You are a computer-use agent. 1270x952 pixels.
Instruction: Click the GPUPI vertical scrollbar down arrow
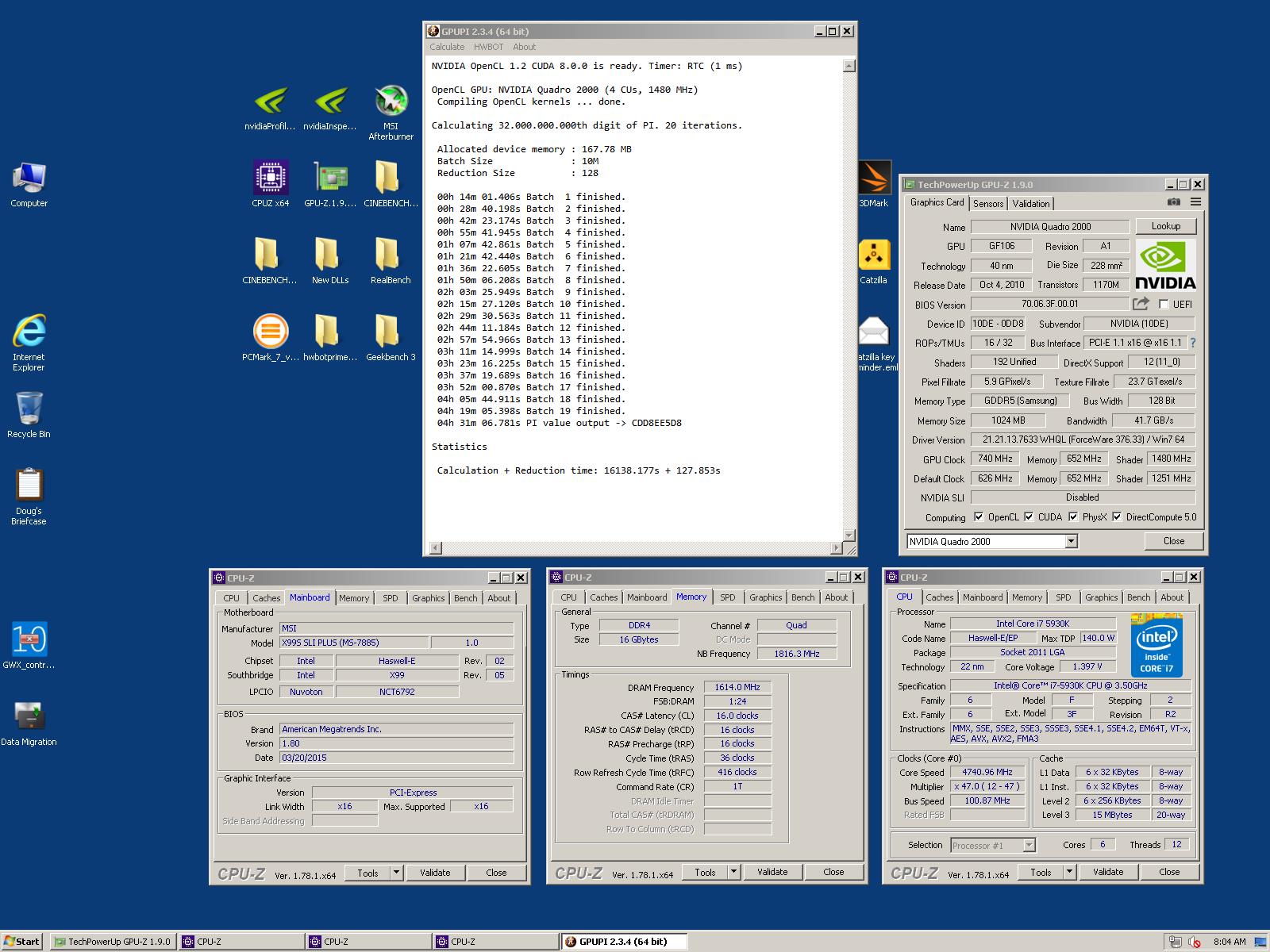click(x=849, y=535)
